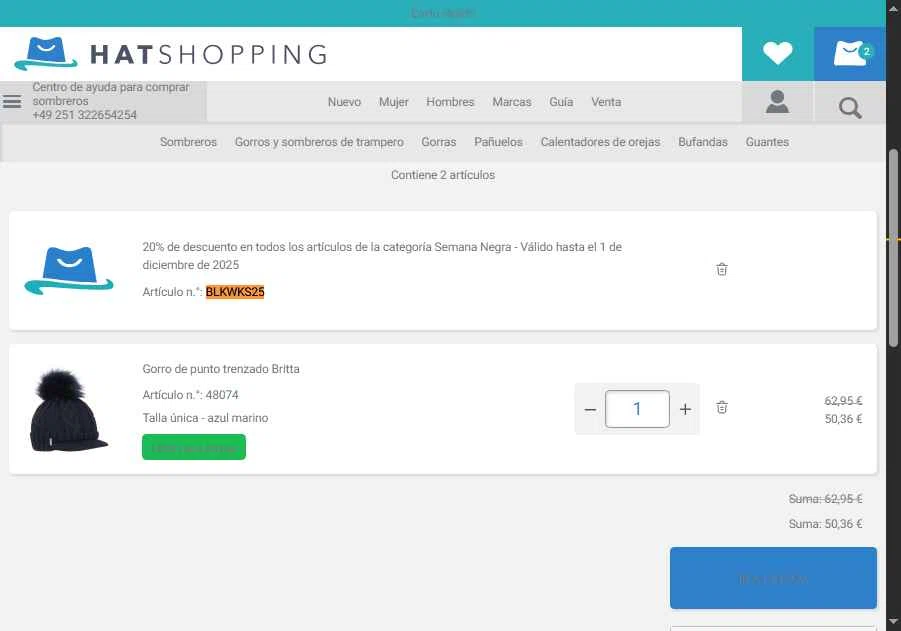Go to the Pañuelos category

pos(498,142)
